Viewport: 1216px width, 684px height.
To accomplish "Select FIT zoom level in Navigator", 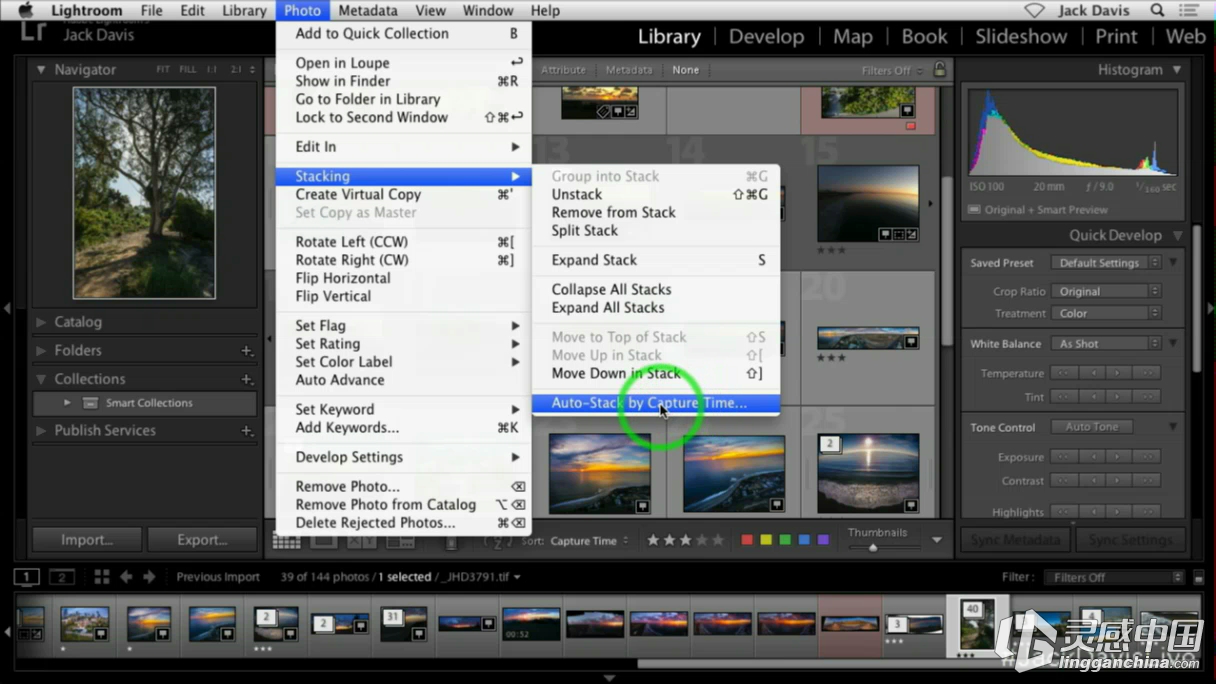I will point(163,70).
